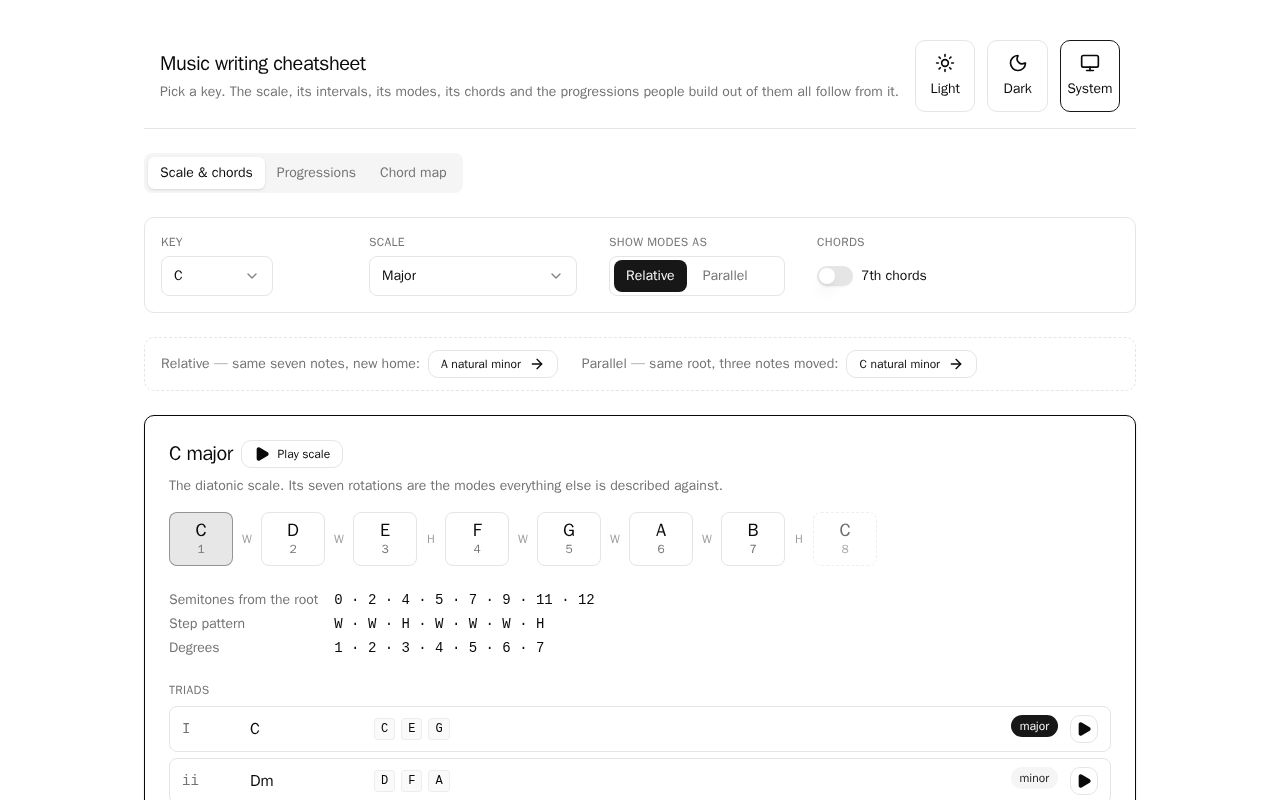This screenshot has height=800, width=1280.
Task: Select scale note B degree 7
Action: [753, 539]
